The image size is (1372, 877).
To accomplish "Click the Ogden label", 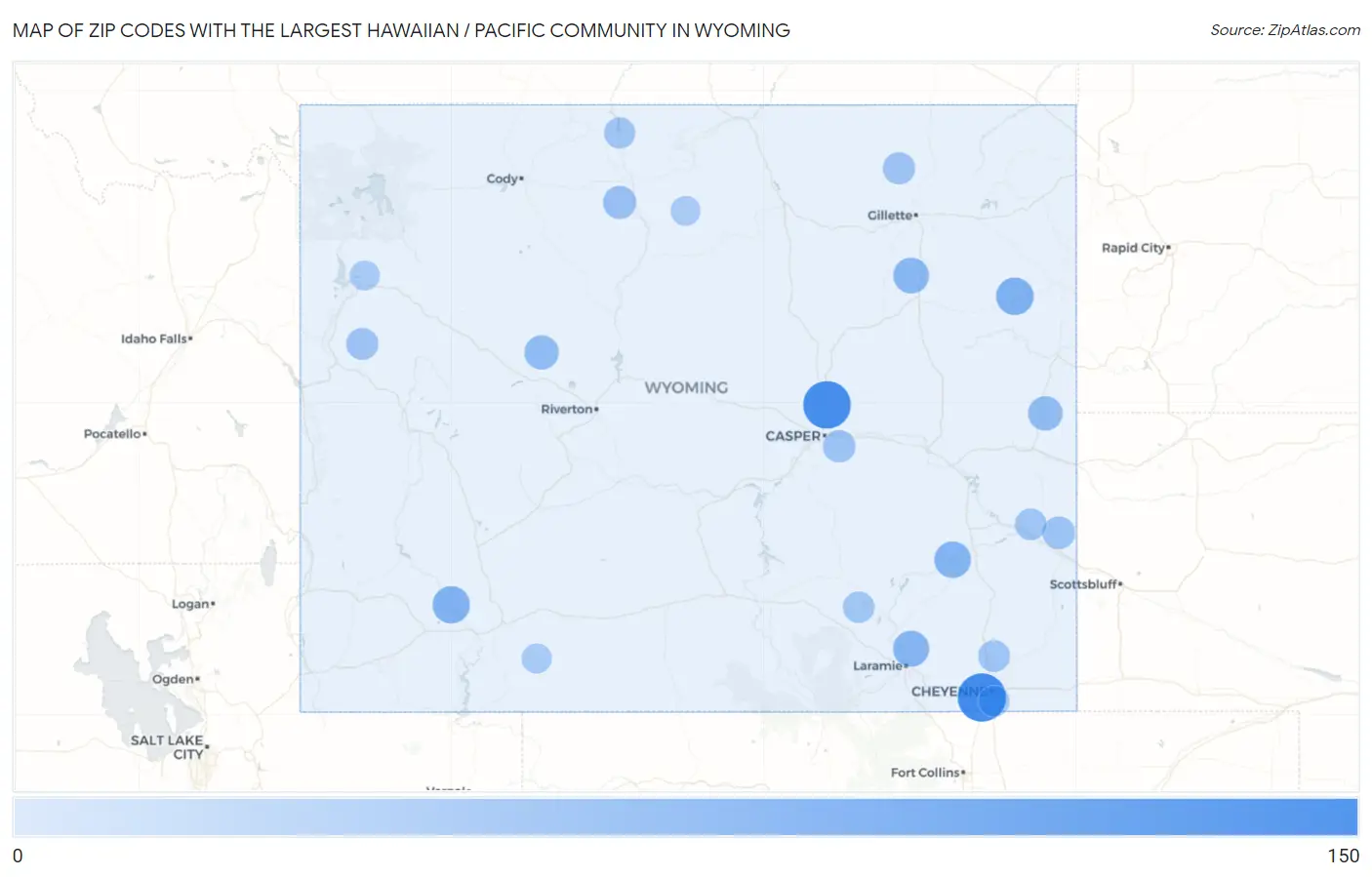I will [x=176, y=679].
